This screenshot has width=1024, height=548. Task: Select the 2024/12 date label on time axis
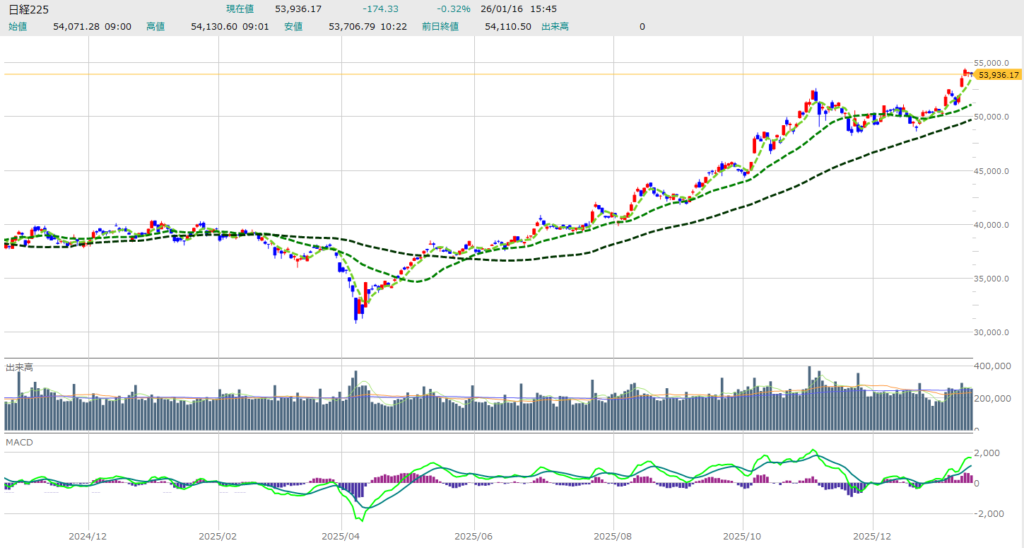(x=89, y=535)
